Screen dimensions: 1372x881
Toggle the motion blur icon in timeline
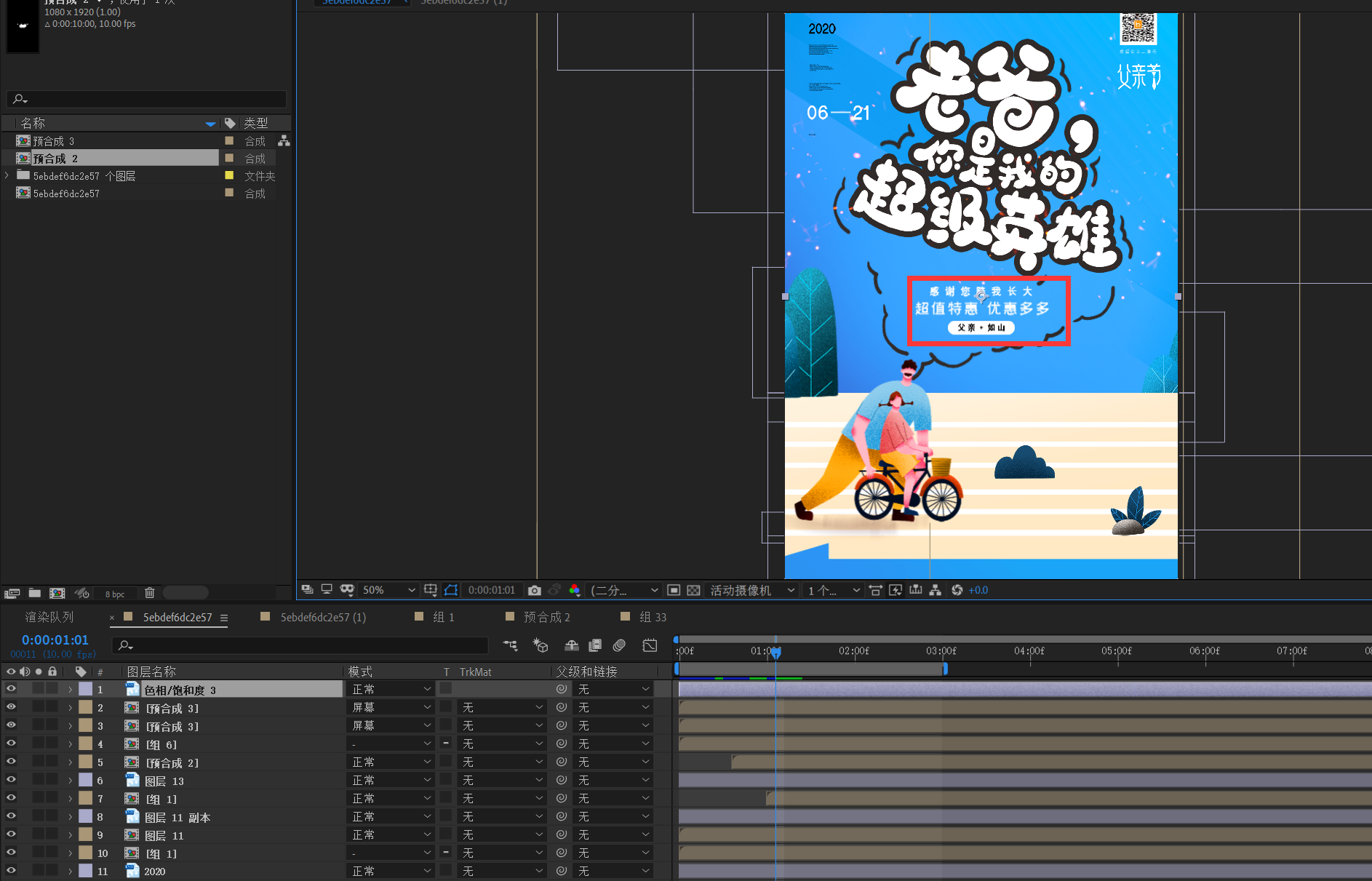(620, 645)
